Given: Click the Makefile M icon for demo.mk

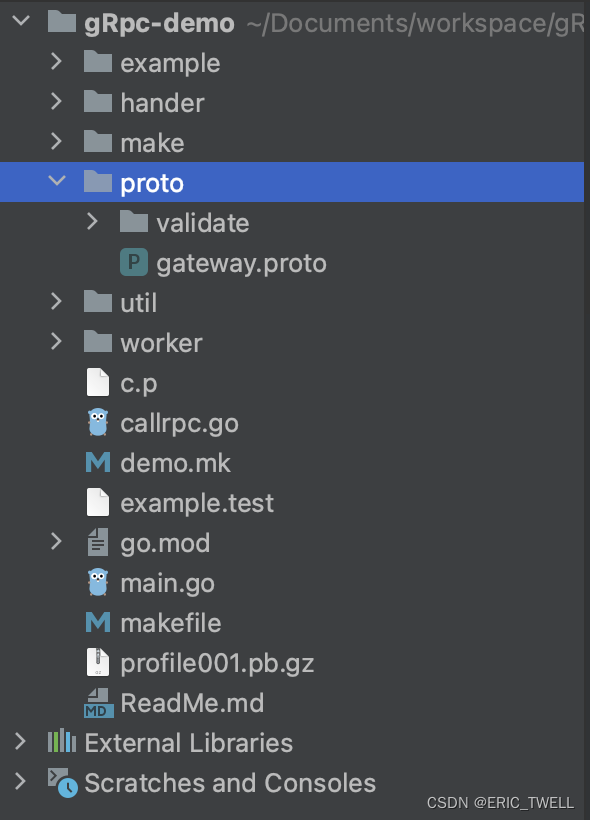Looking at the screenshot, I should click(98, 463).
